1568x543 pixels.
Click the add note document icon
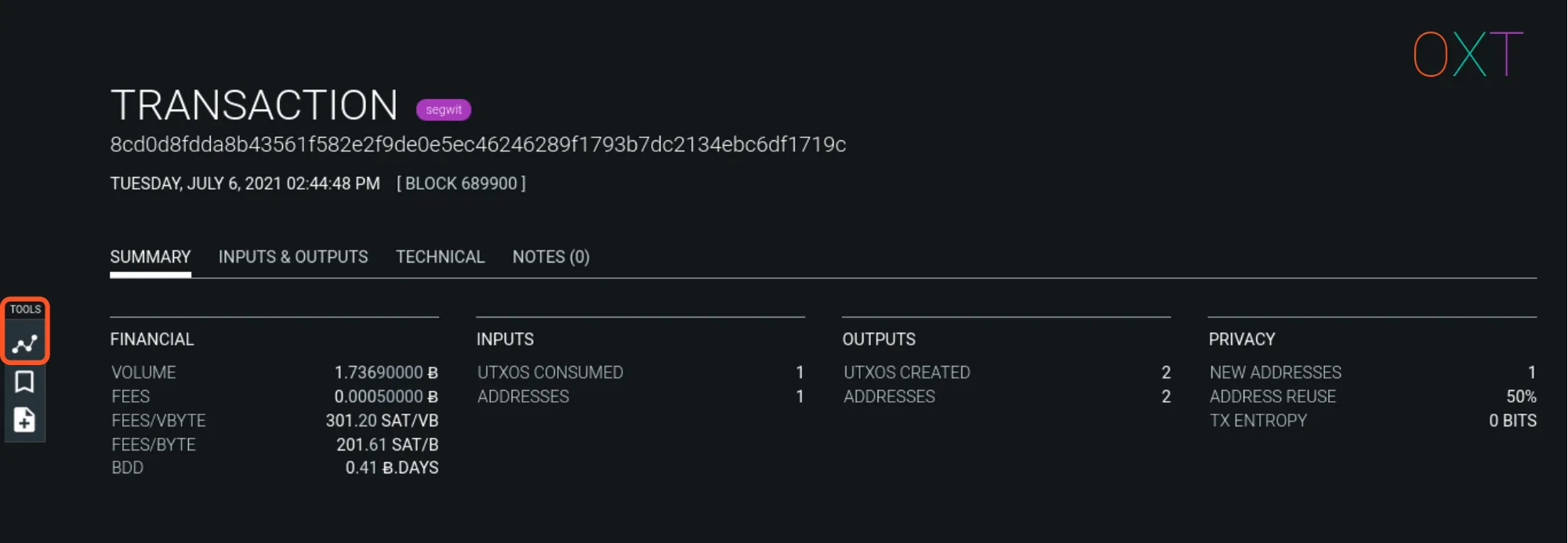tap(24, 420)
